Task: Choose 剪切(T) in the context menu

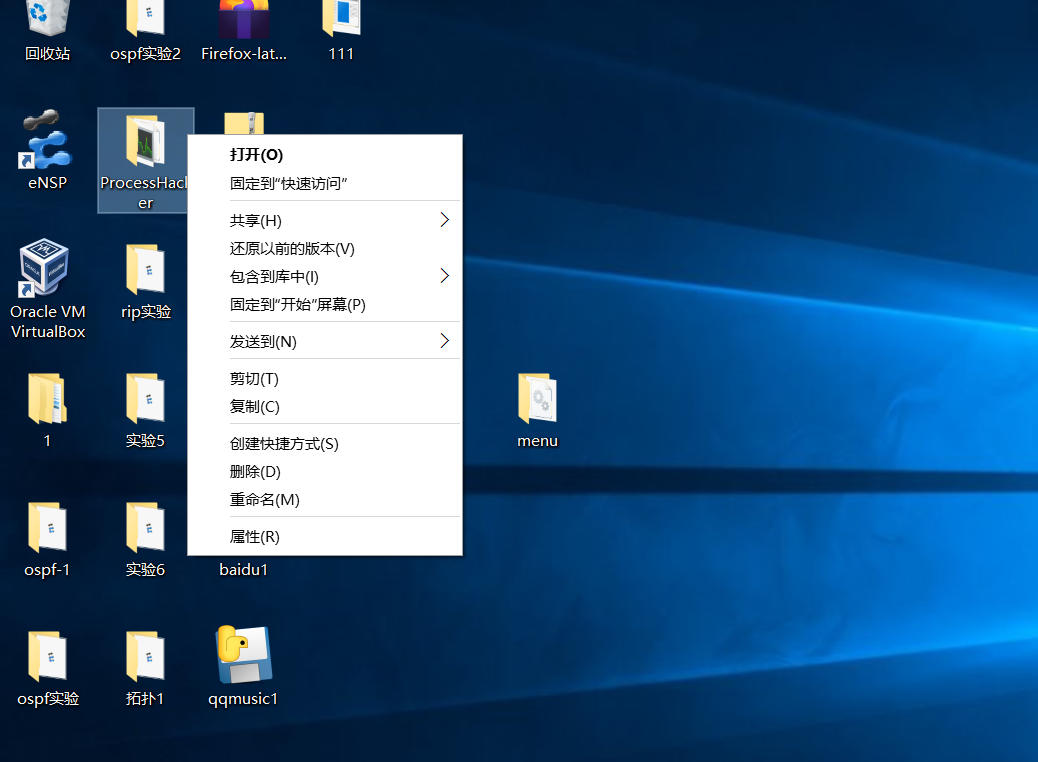Action: [x=324, y=379]
